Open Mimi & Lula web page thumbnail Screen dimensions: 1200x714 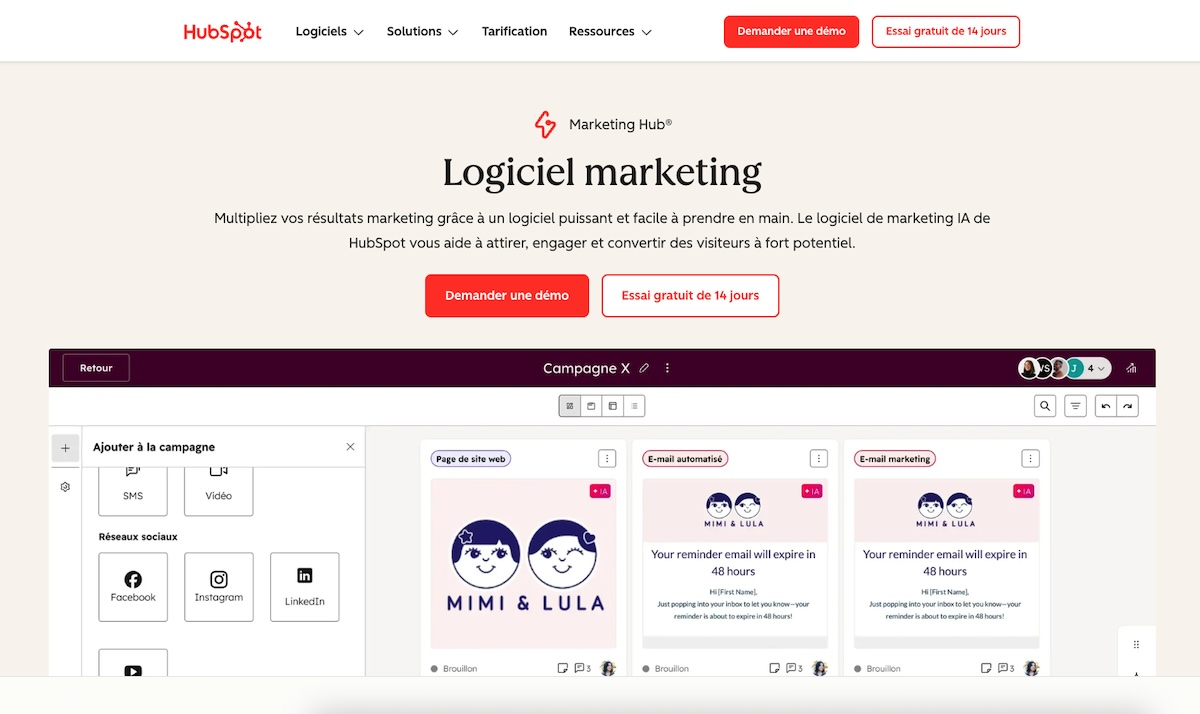coord(523,563)
